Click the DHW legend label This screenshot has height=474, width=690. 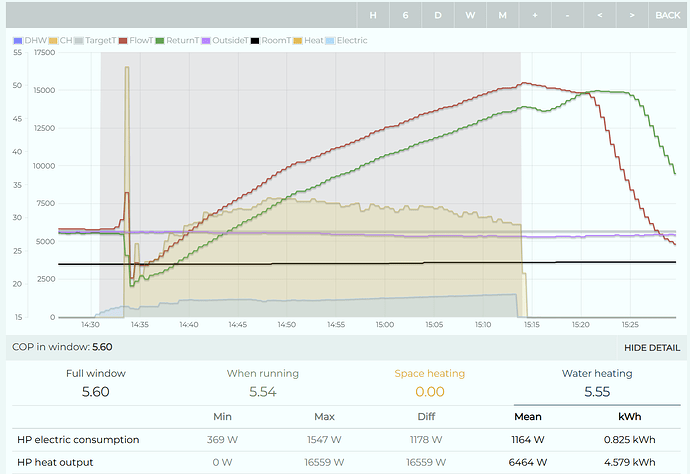pyautogui.click(x=35, y=40)
